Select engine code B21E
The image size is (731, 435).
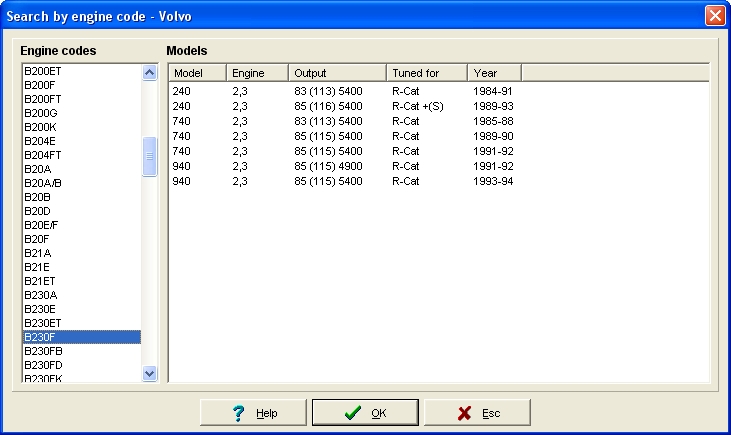tap(82, 267)
